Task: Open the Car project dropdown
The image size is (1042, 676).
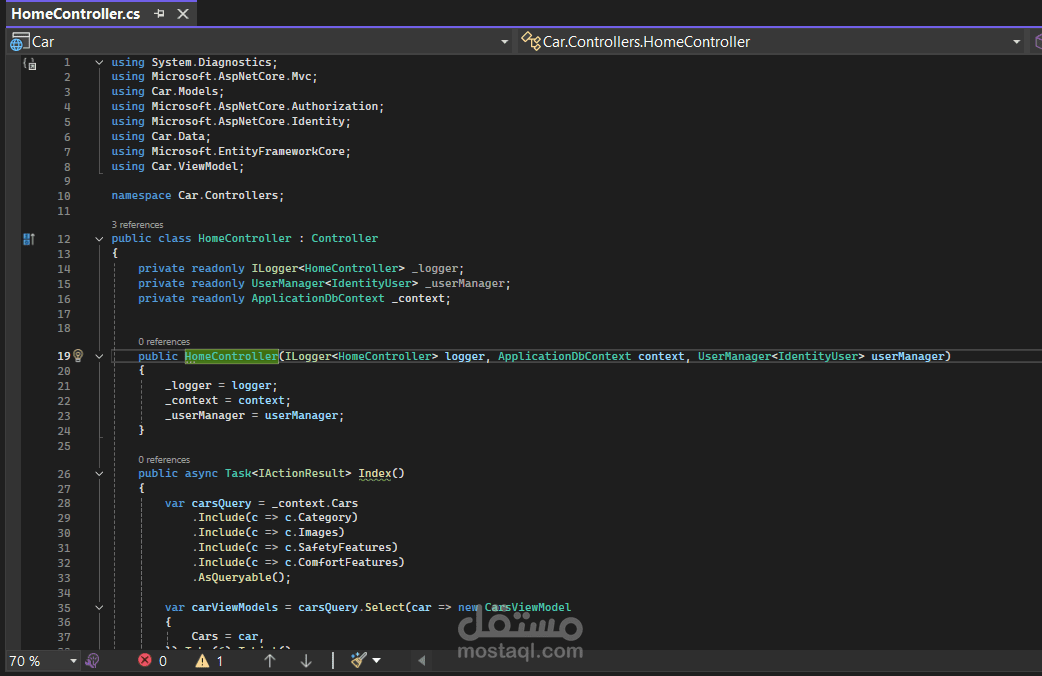Action: [504, 42]
